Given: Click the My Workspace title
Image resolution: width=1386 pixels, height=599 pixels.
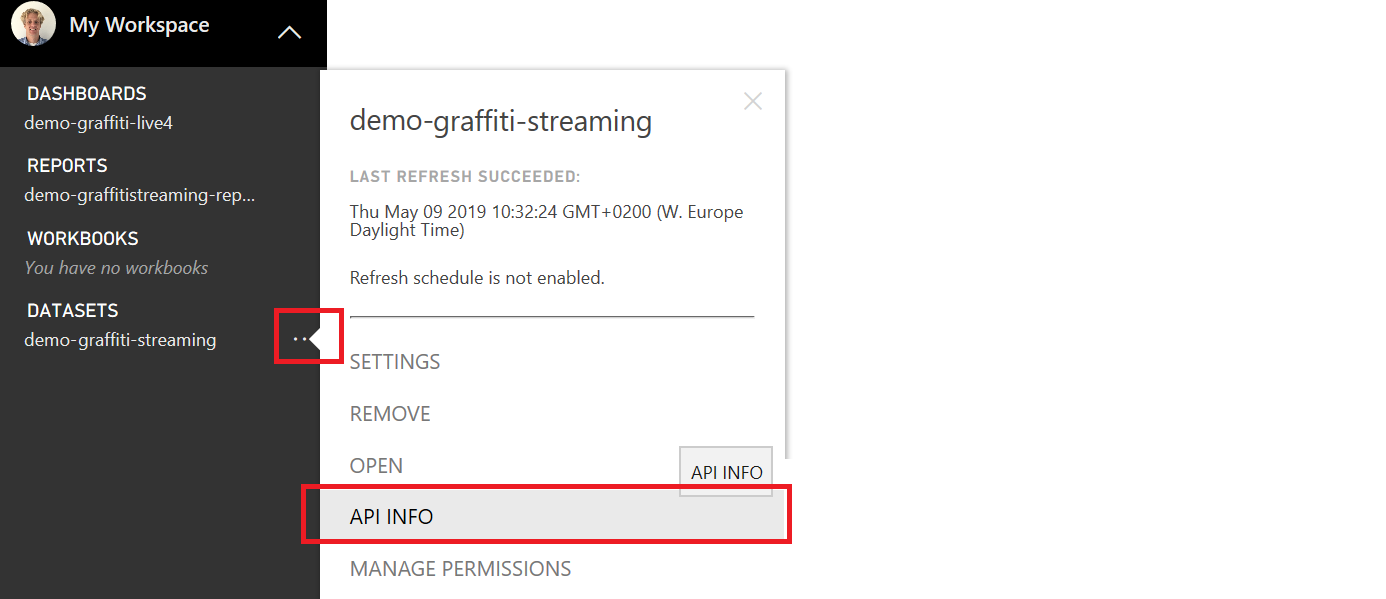Looking at the screenshot, I should [139, 26].
